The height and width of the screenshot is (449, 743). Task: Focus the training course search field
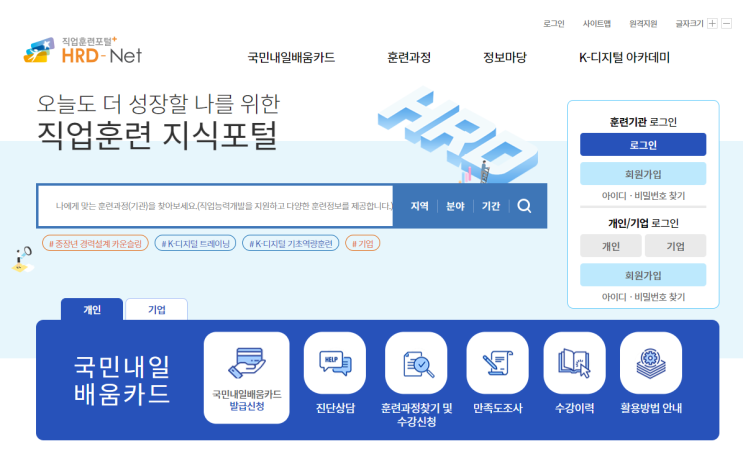216,206
